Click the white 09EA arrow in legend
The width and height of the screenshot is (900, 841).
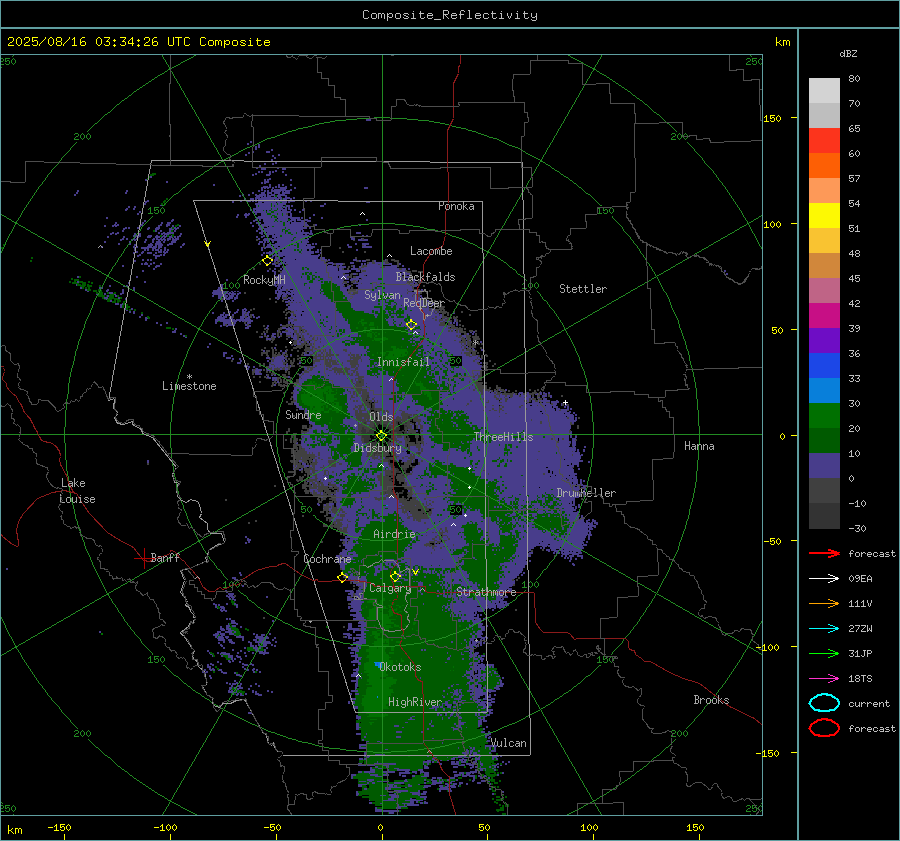coord(824,579)
